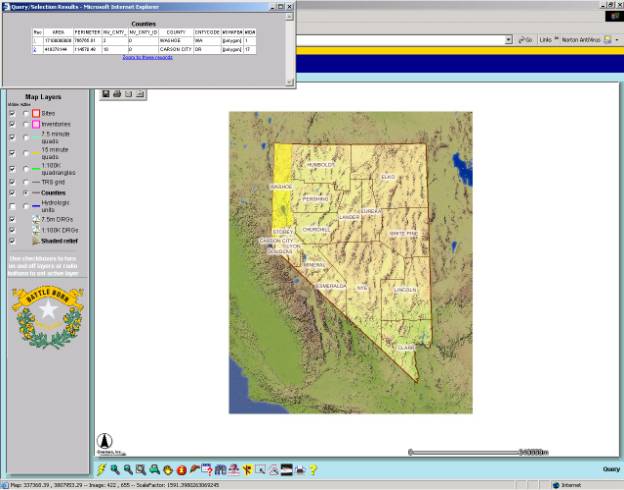Open the Norton AntiVirus toolbar dropdown
This screenshot has height=490, width=624.
[x=619, y=40]
